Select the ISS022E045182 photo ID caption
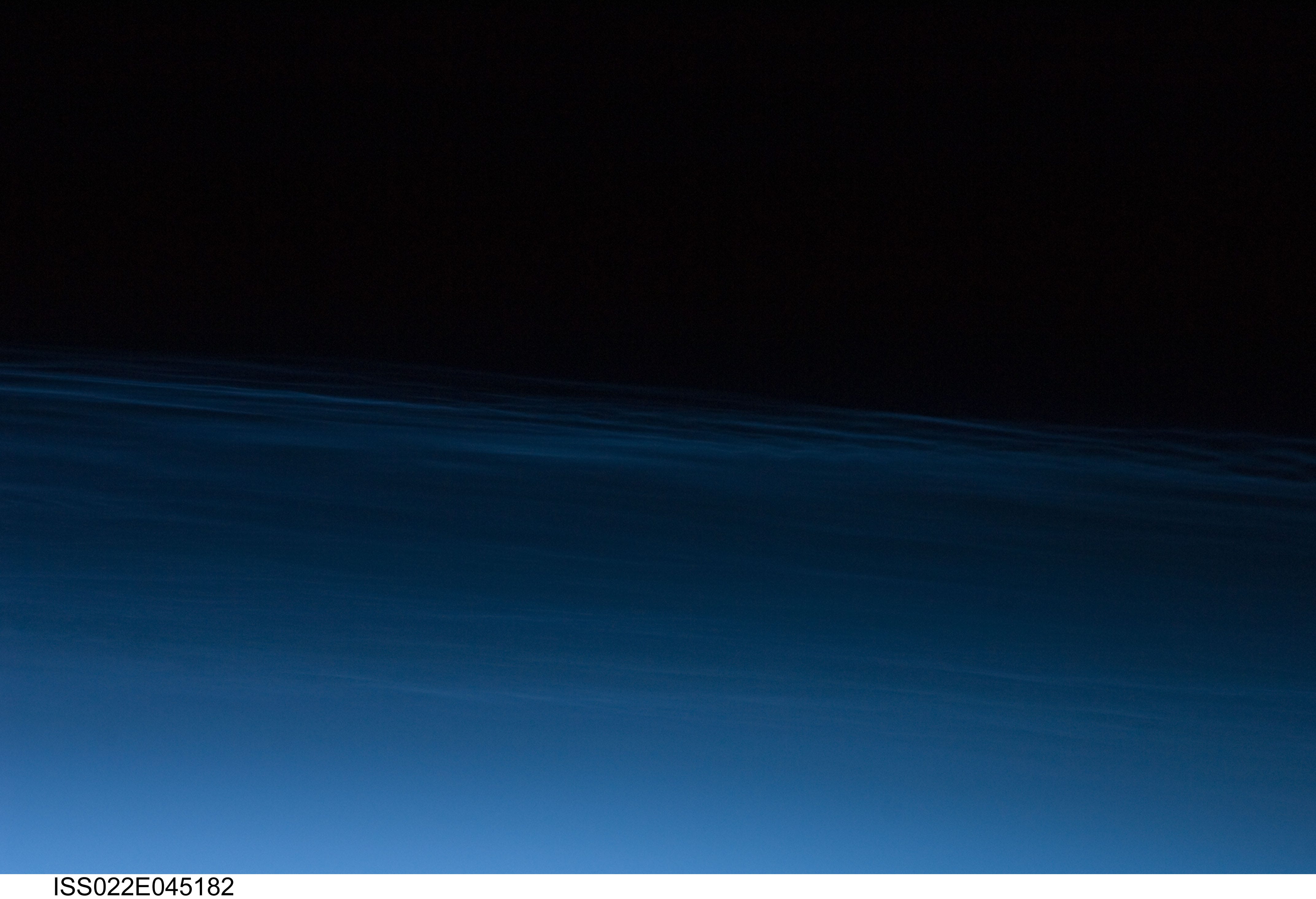1316x899 pixels. [143, 887]
